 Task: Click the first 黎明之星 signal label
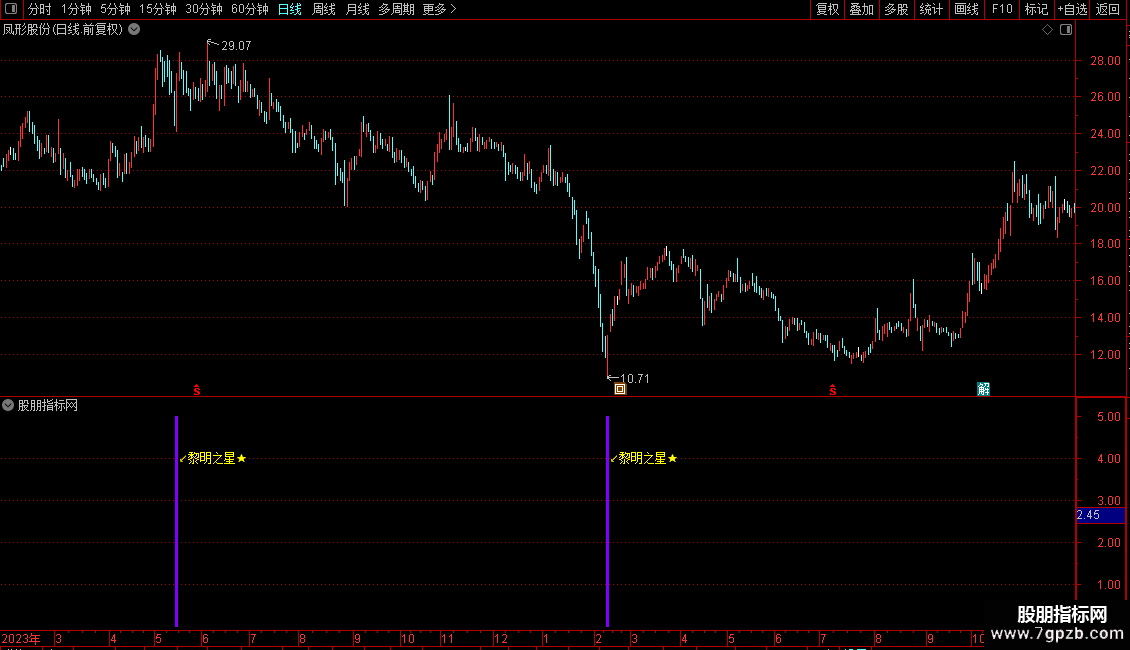point(212,458)
